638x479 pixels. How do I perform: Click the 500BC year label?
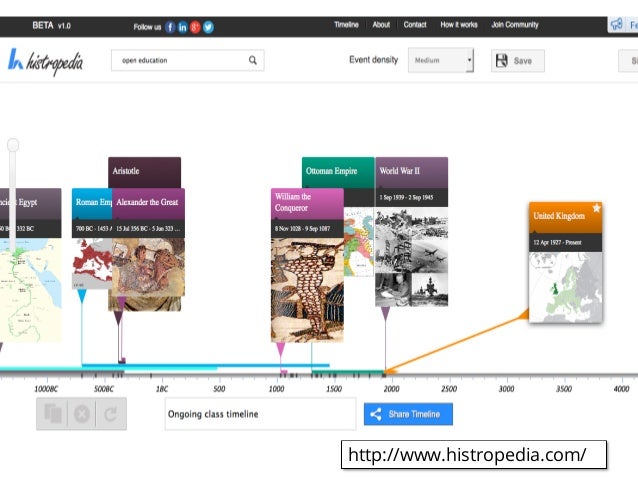point(104,389)
